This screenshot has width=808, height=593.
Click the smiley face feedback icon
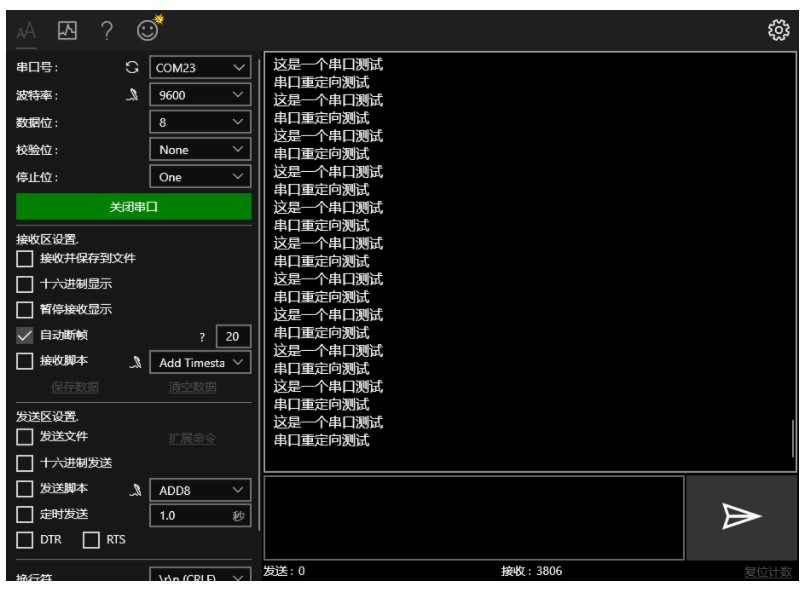point(149,29)
